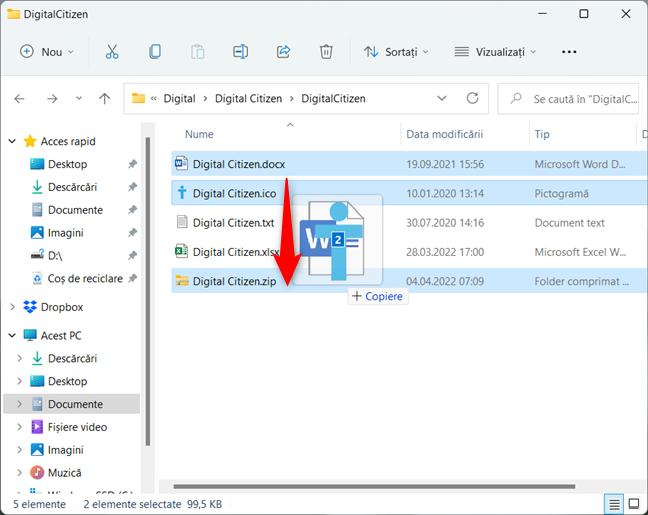Expand Fișiere video tree node
The image size is (648, 515).
click(x=19, y=427)
